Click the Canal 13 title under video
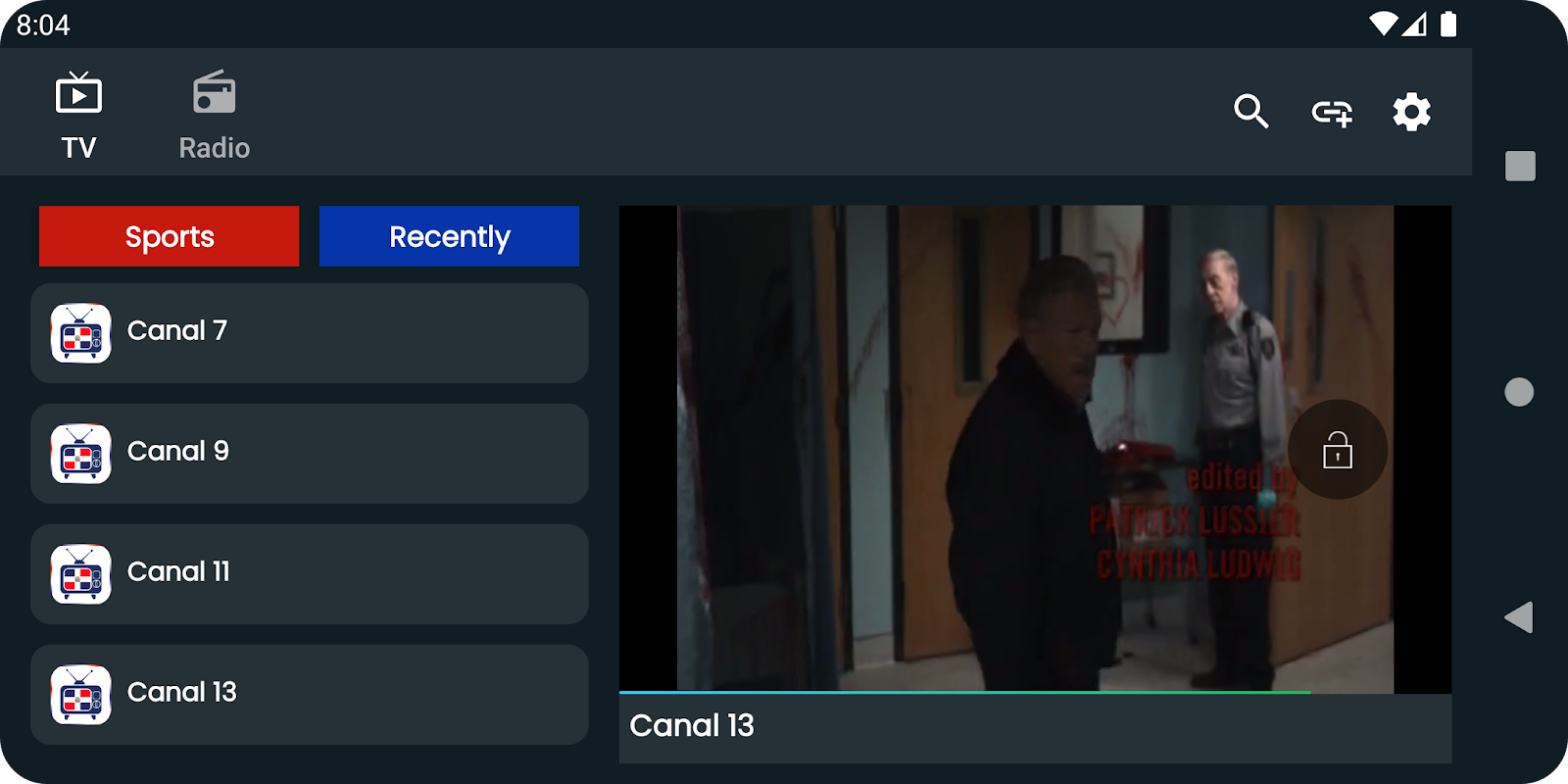Image resolution: width=1568 pixels, height=784 pixels. point(692,725)
